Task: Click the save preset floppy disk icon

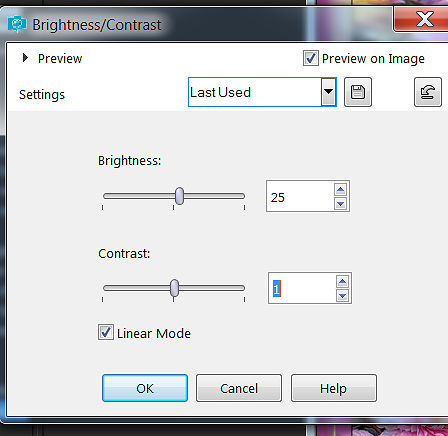Action: [x=358, y=92]
